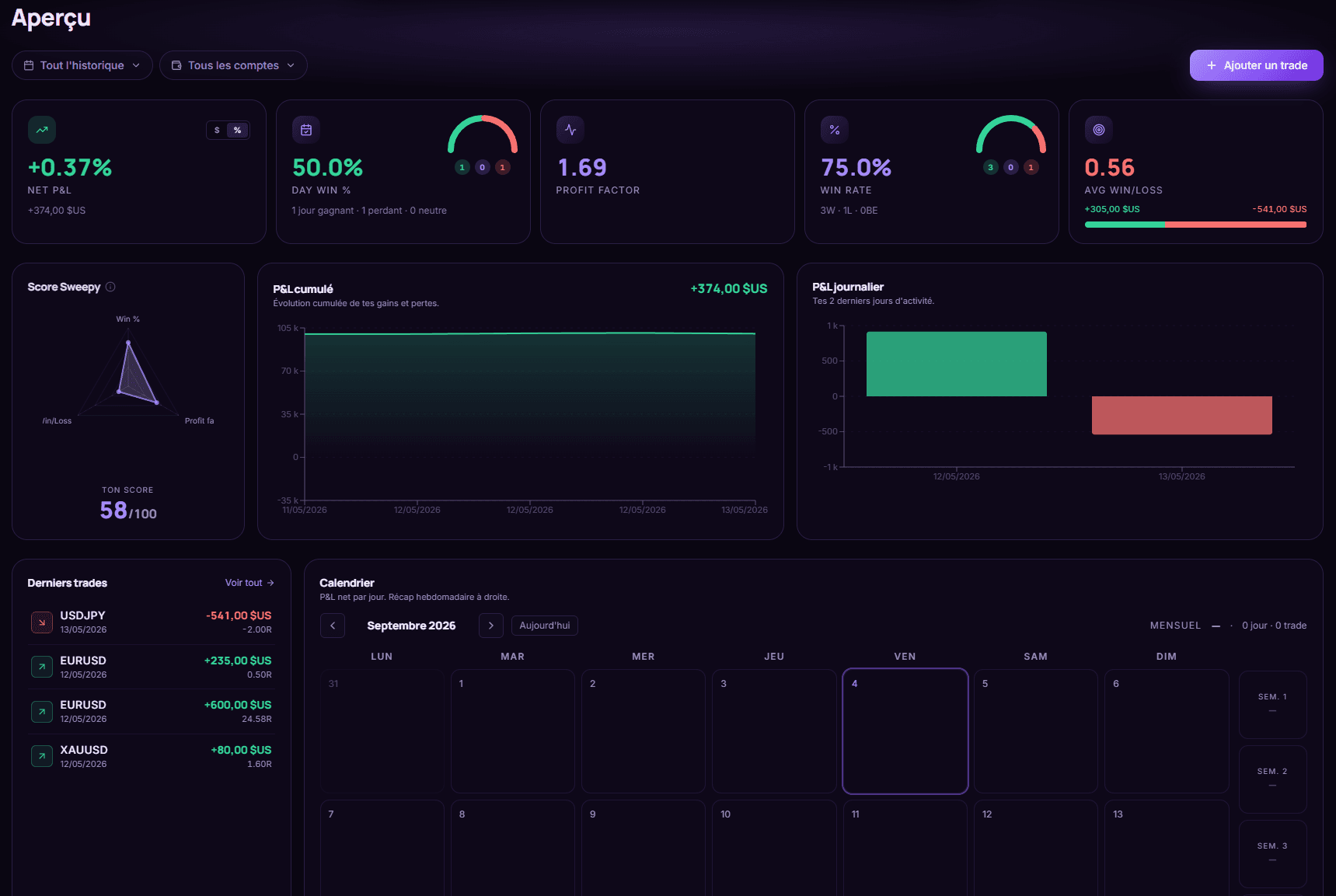Click the EURUSD +600,00 trade arrow icon
Viewport: 1336px width, 896px height.
42,711
